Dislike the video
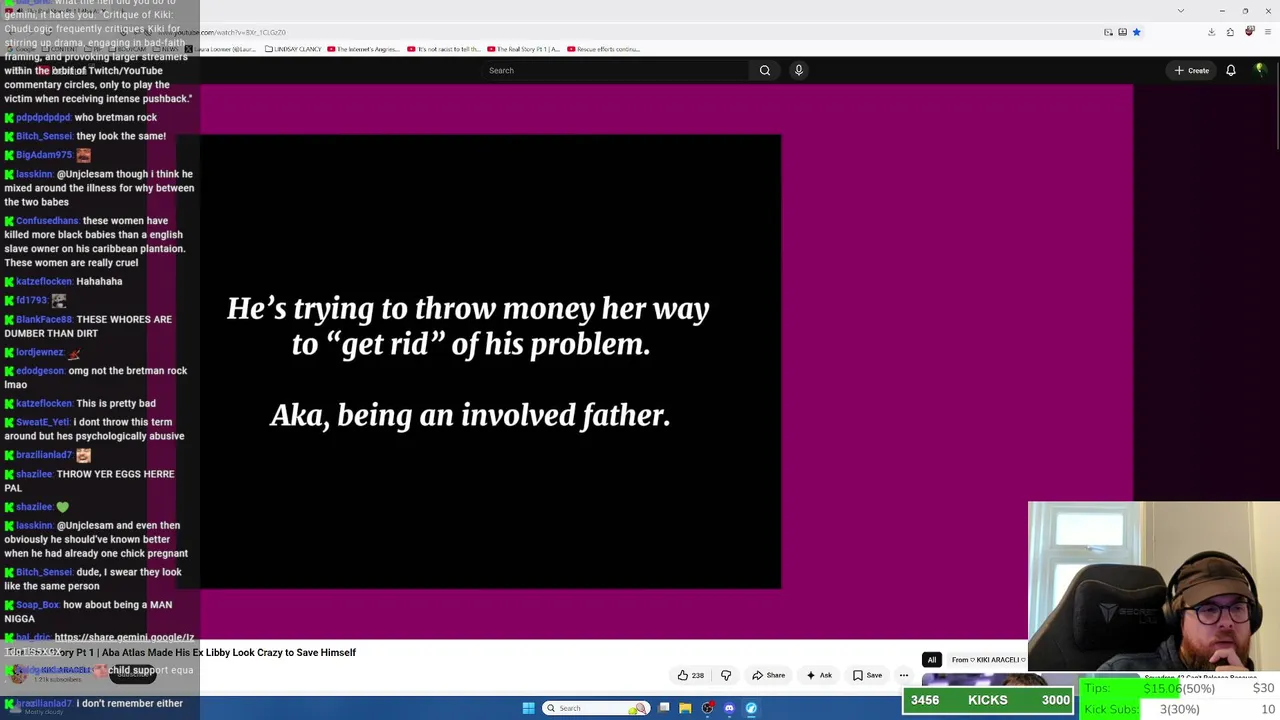Image resolution: width=1280 pixels, height=720 pixels. click(726, 675)
